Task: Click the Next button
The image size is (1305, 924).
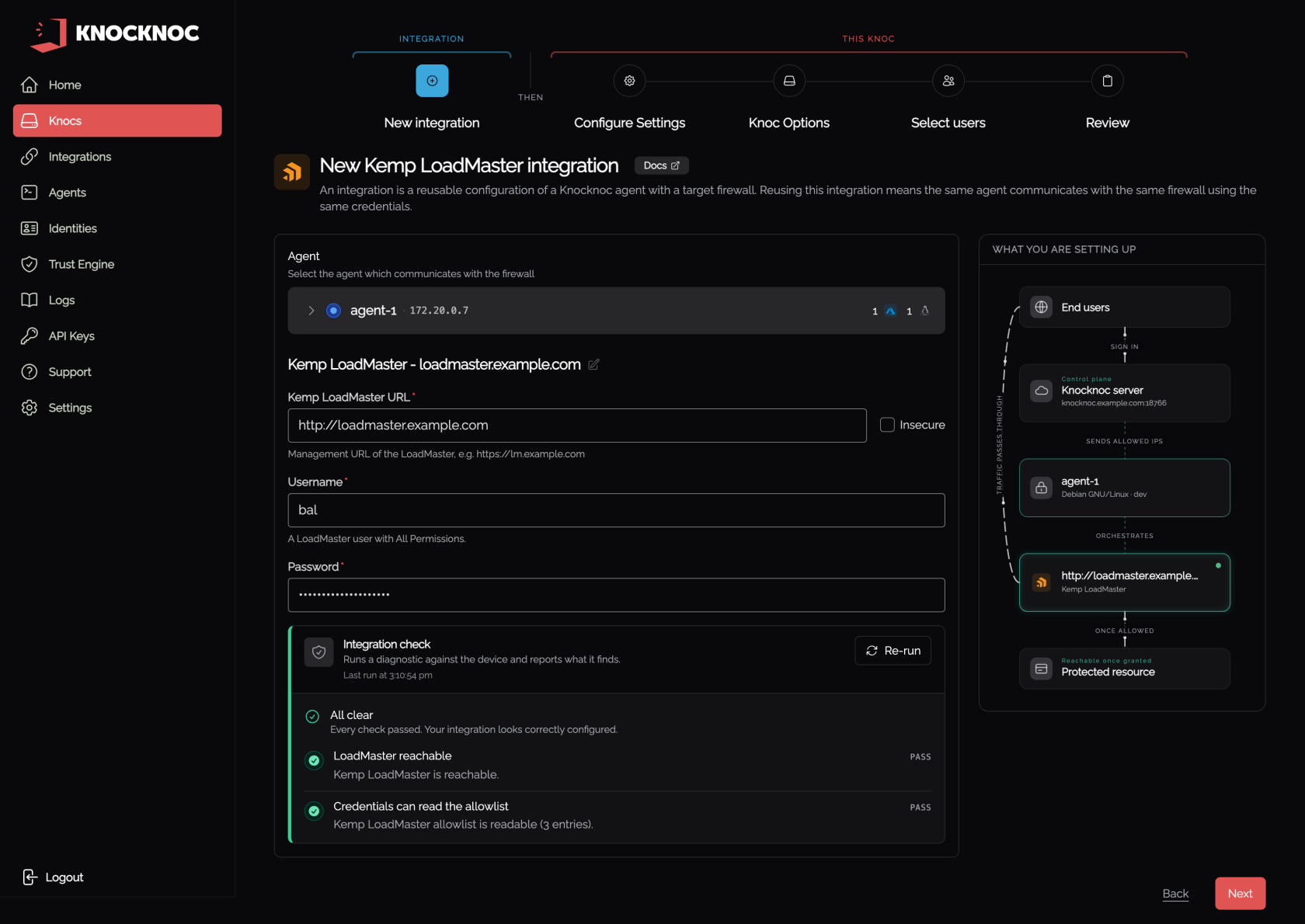Action: pyautogui.click(x=1240, y=894)
